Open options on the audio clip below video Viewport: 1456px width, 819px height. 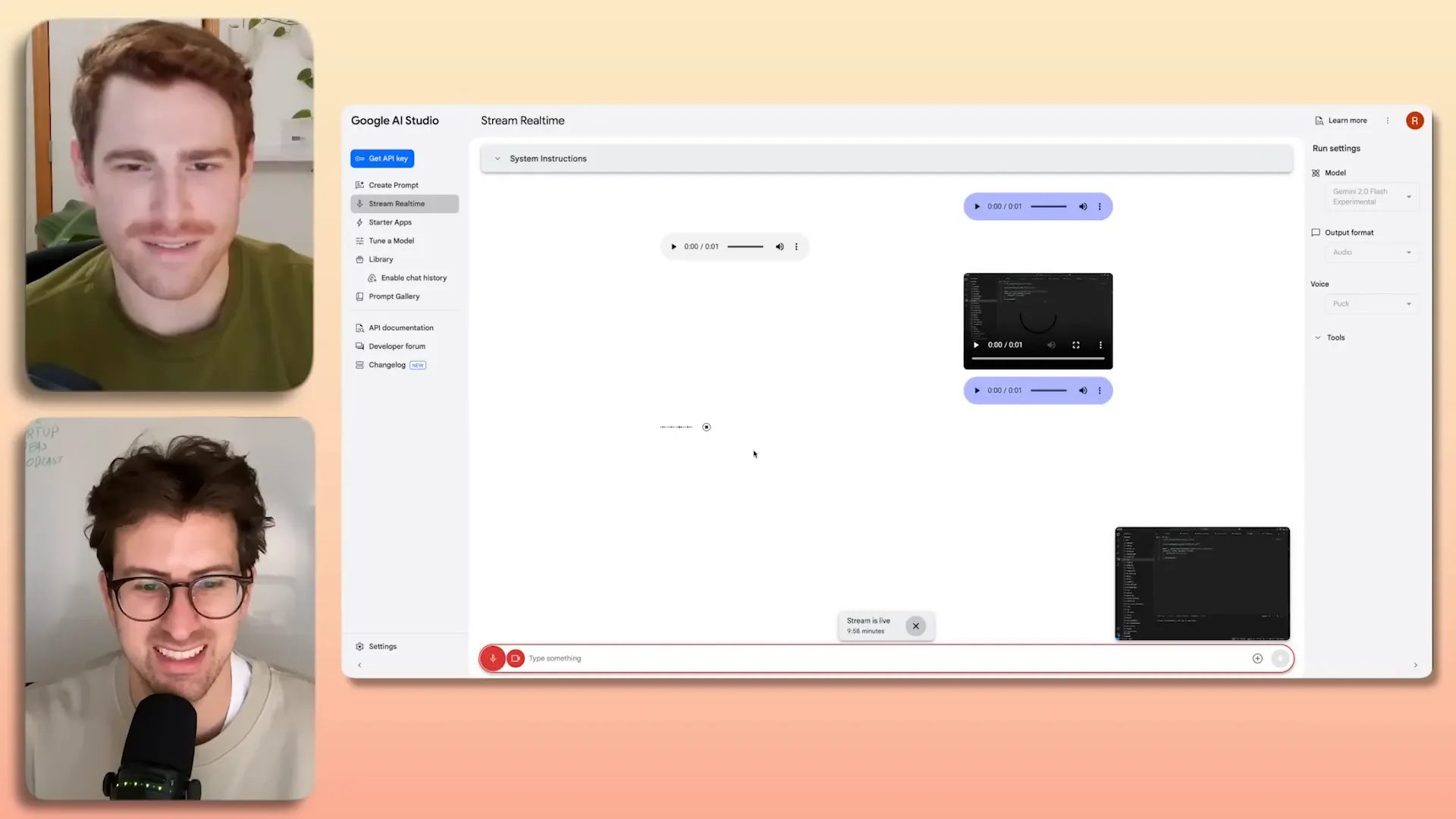pos(1100,391)
